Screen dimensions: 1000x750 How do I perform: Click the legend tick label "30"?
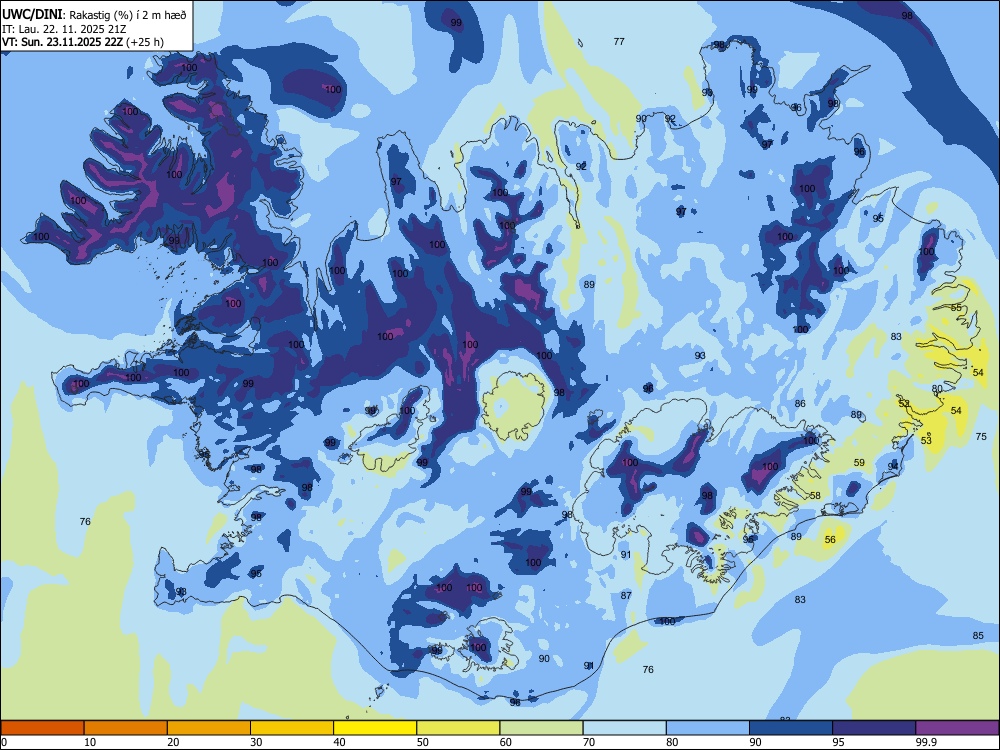tap(256, 742)
